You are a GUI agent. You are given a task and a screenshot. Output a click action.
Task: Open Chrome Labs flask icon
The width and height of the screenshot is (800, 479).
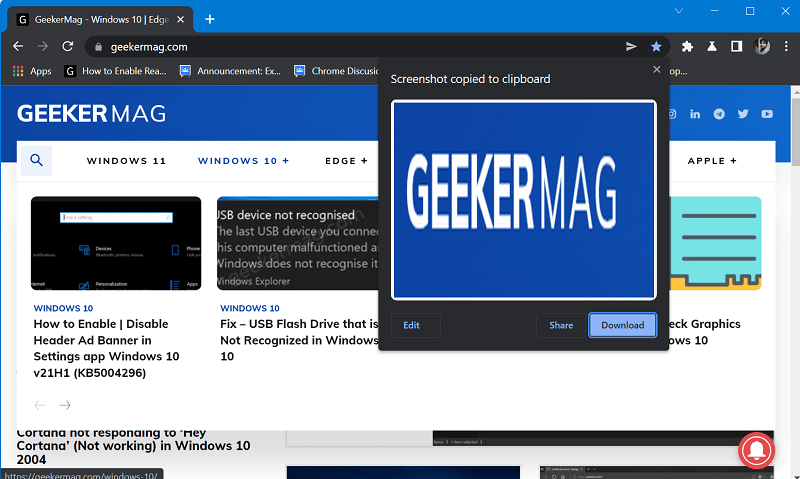pos(712,46)
